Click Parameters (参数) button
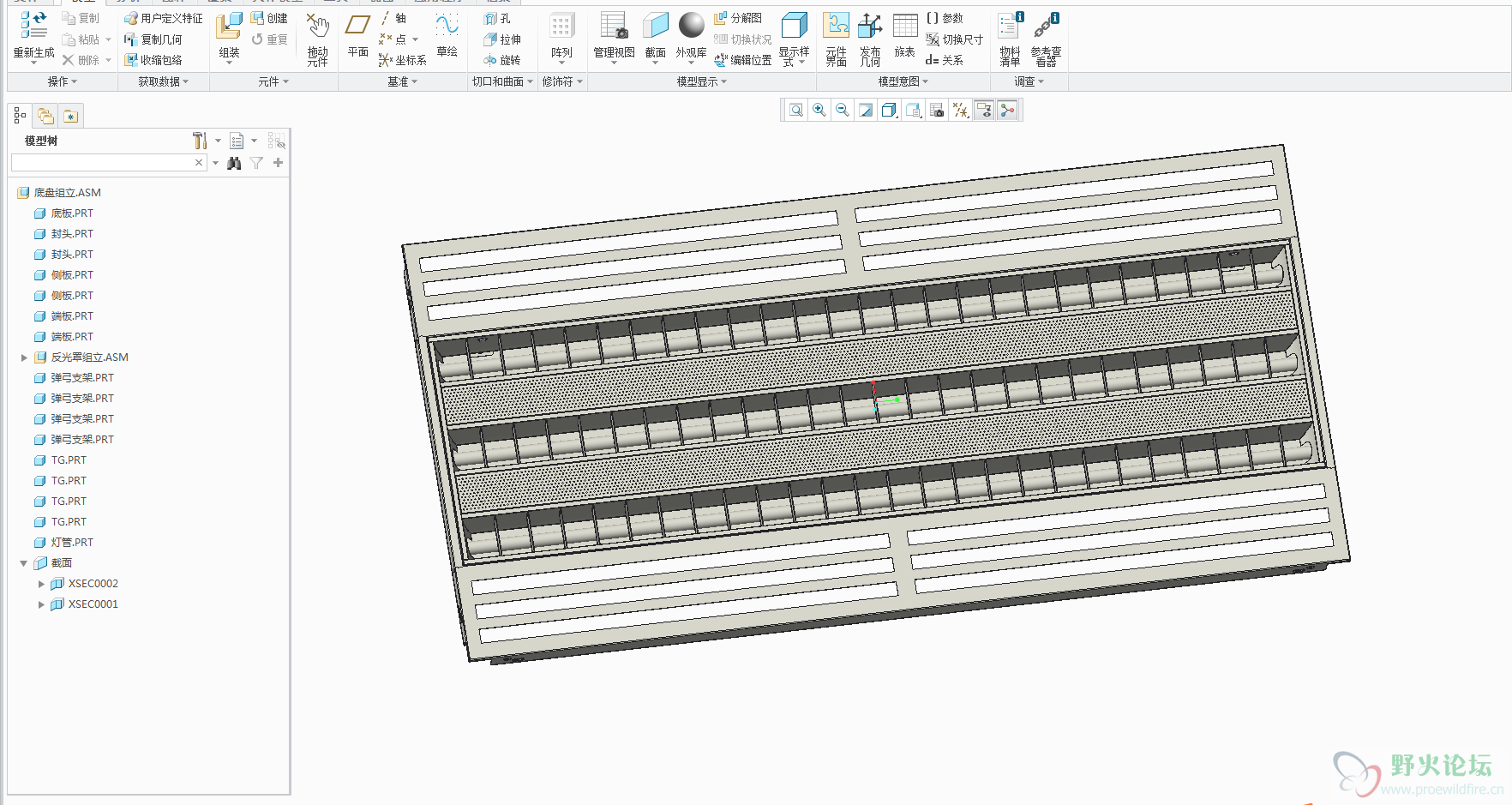1512x805 pixels. click(x=945, y=18)
